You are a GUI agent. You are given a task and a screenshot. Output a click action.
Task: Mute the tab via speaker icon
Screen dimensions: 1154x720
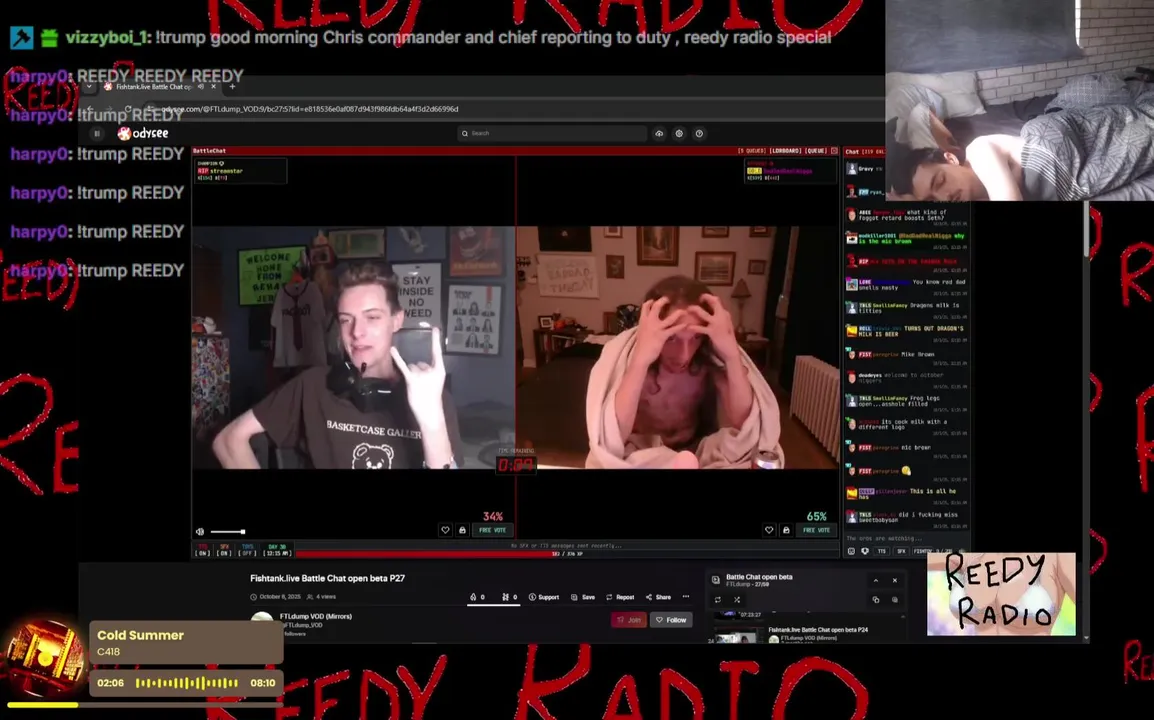201,87
